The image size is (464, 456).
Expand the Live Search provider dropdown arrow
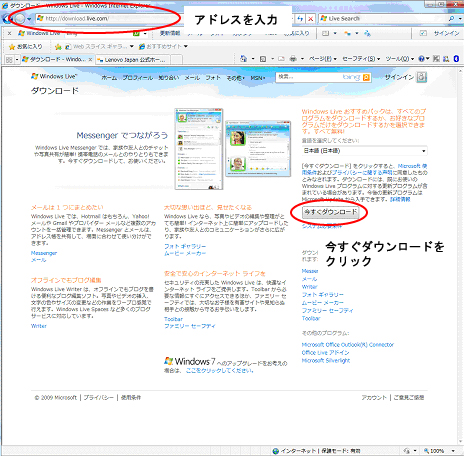pos(460,19)
